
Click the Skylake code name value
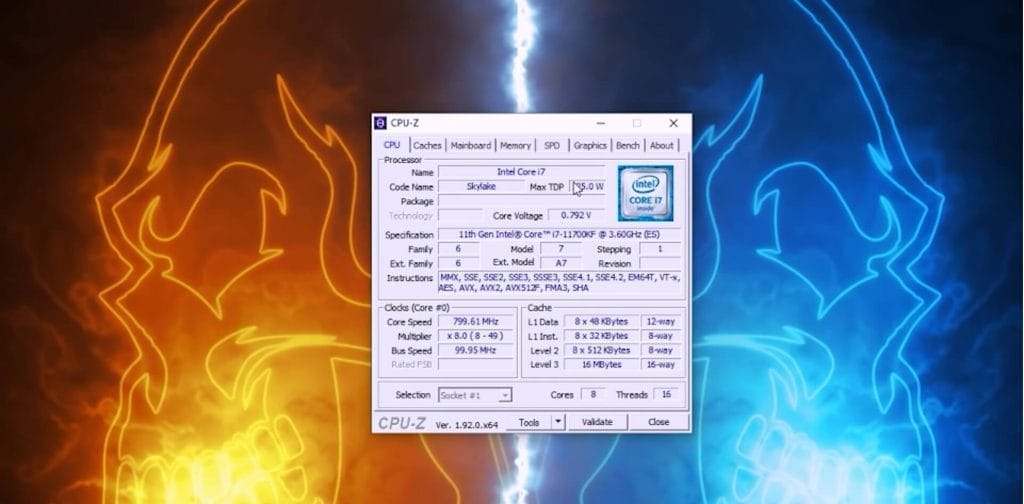point(481,187)
